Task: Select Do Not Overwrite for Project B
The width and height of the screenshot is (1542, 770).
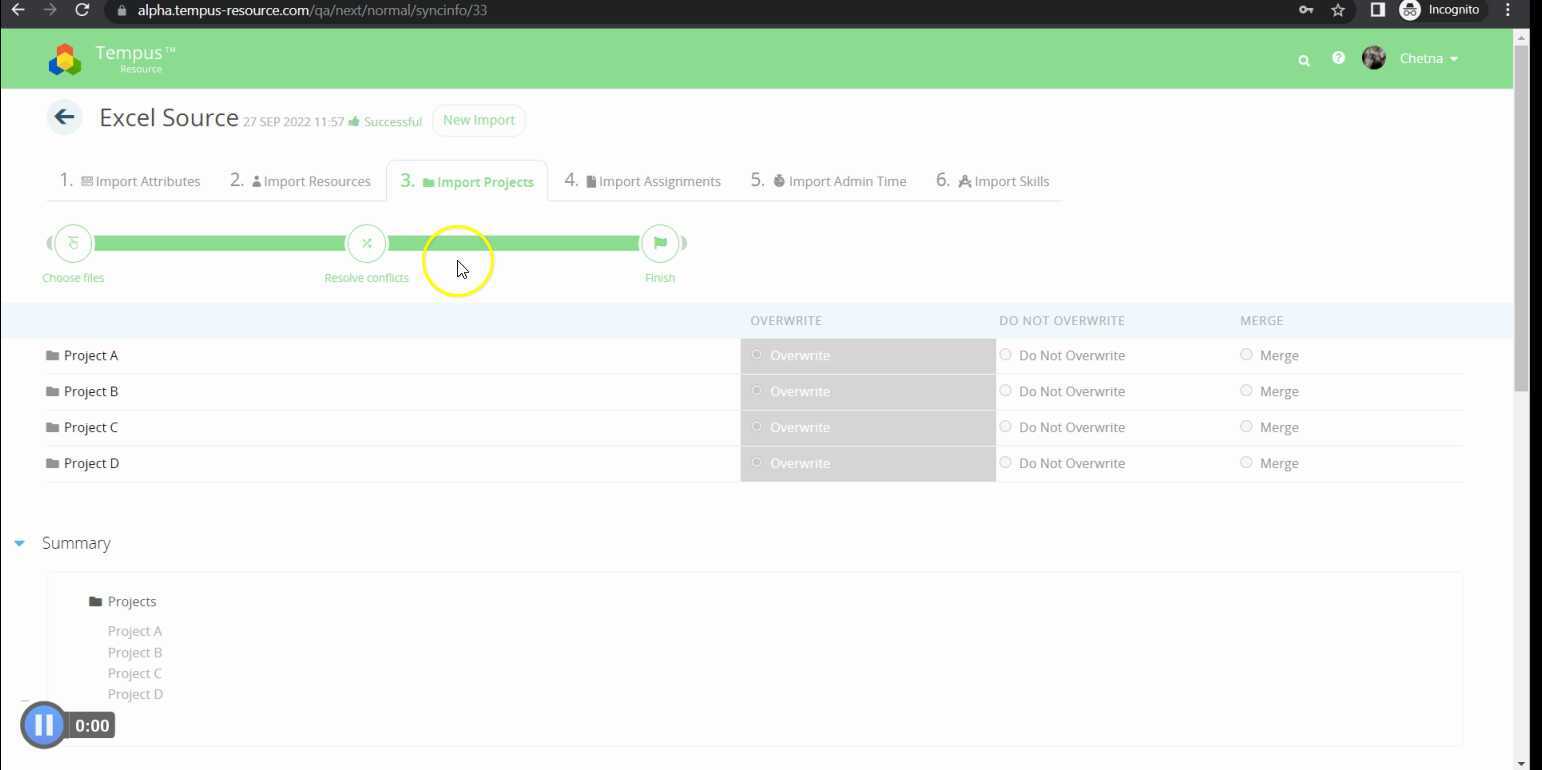Action: tap(1006, 391)
